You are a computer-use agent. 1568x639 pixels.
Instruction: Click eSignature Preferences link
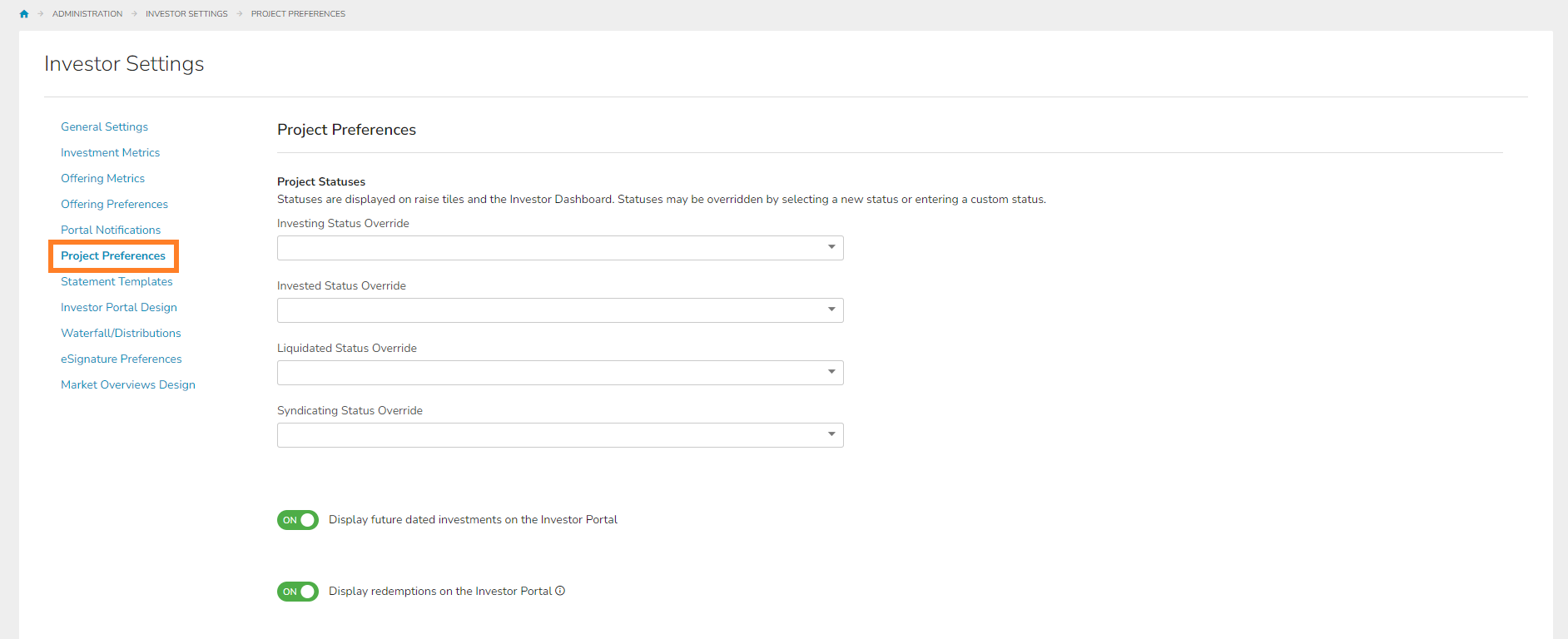coord(121,359)
